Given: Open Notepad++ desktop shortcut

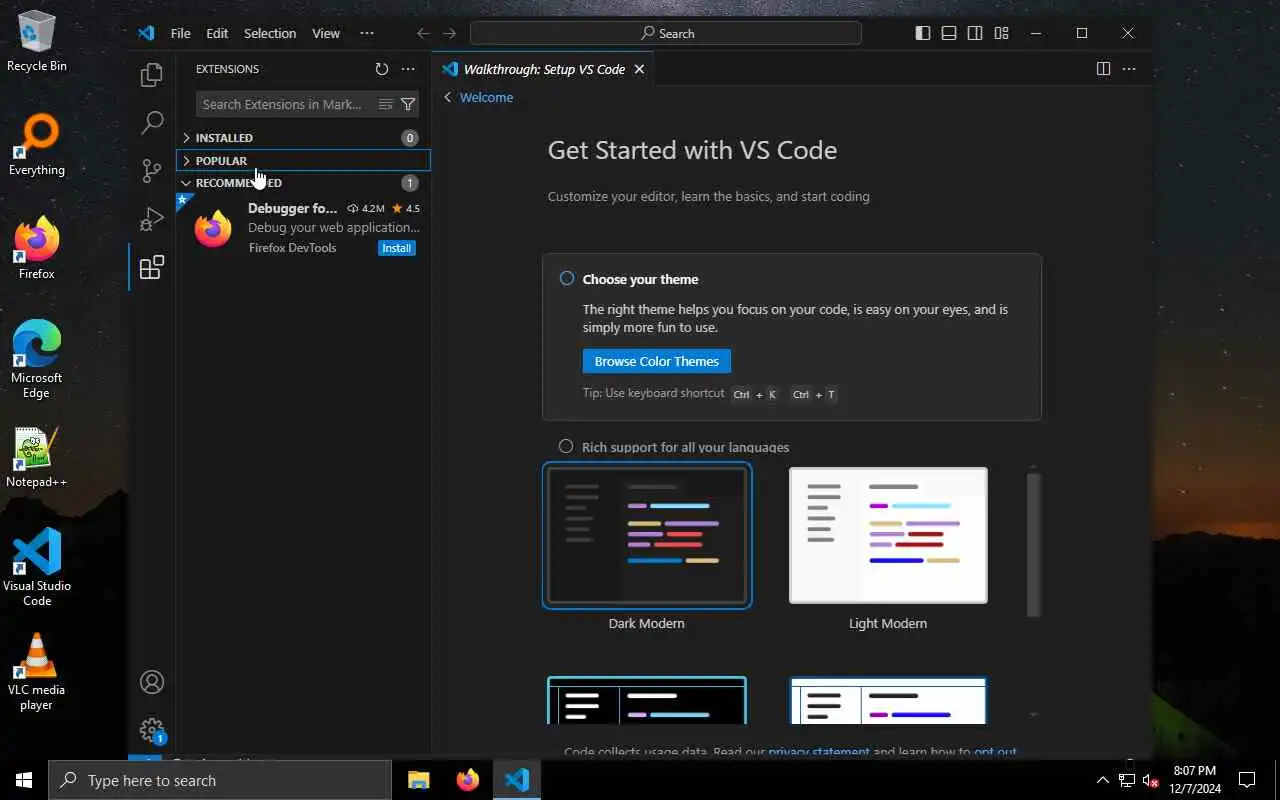Looking at the screenshot, I should coord(37,458).
